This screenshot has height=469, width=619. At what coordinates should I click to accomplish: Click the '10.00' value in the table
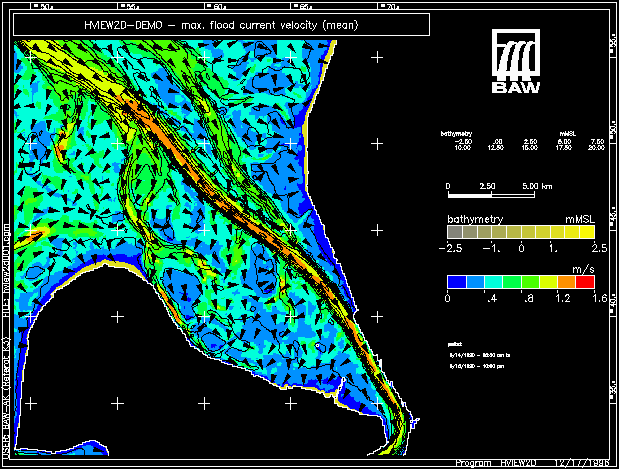(x=462, y=148)
